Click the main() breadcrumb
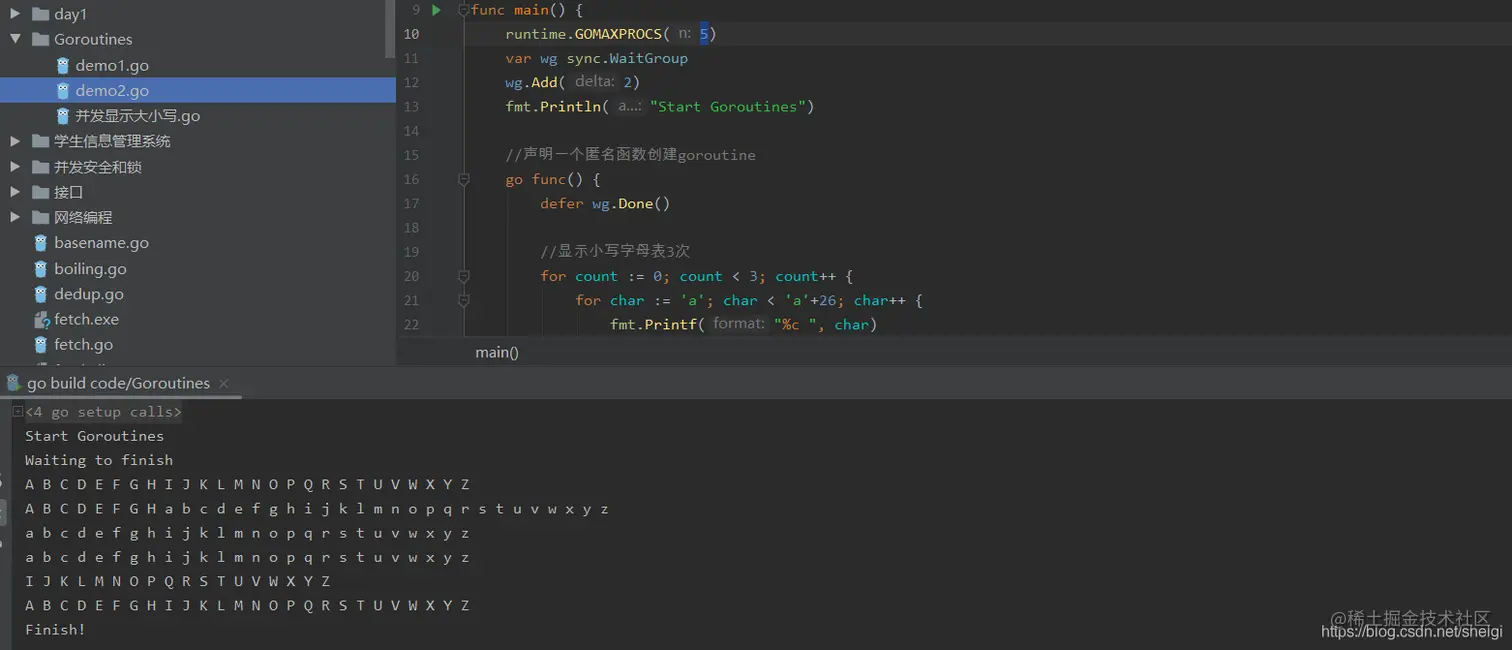The image size is (1512, 650). [497, 352]
